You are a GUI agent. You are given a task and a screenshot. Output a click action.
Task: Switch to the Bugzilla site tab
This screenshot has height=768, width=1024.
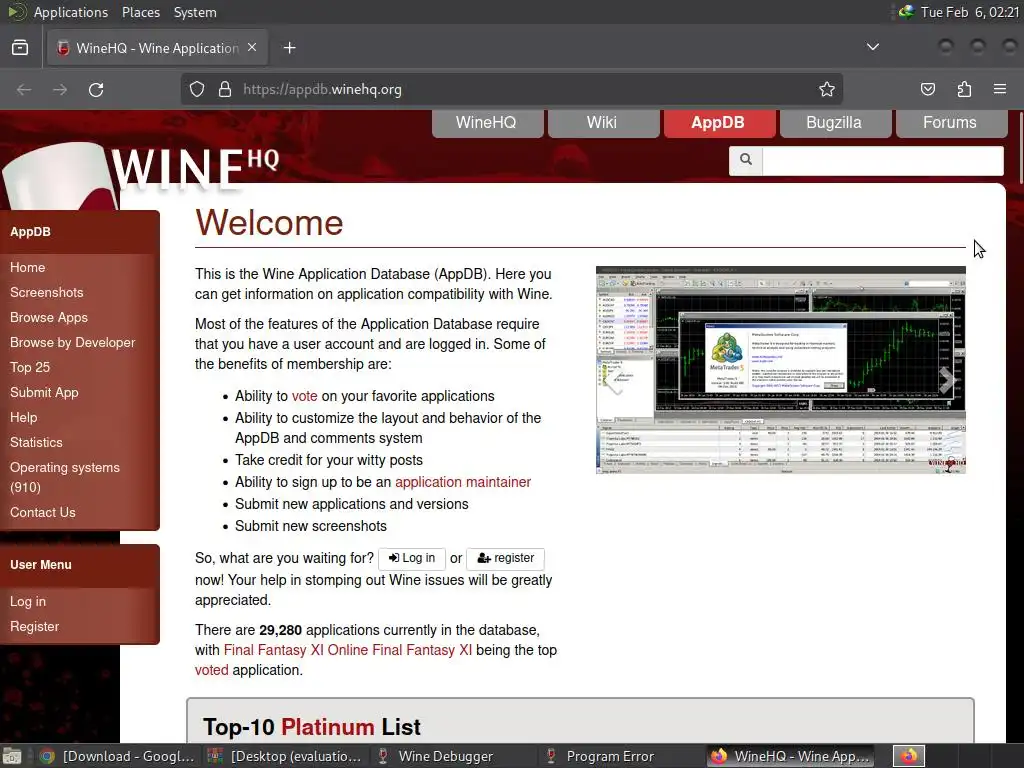point(835,123)
